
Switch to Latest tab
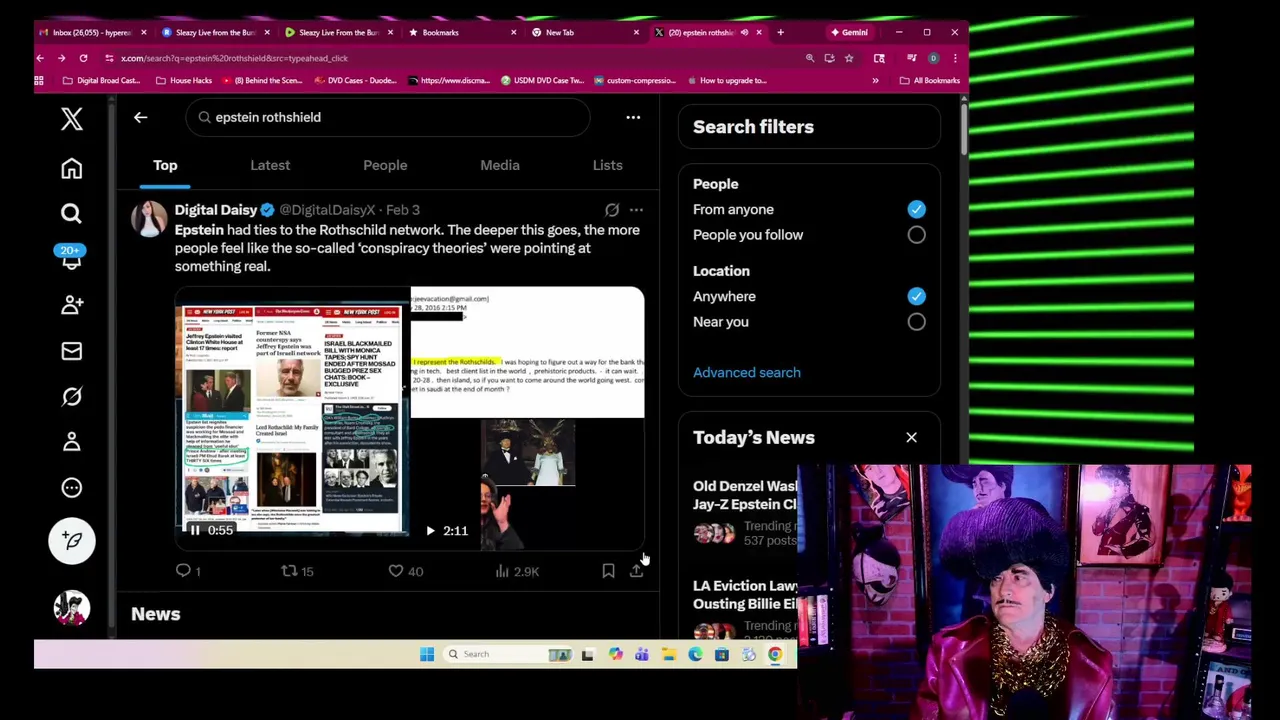270,165
